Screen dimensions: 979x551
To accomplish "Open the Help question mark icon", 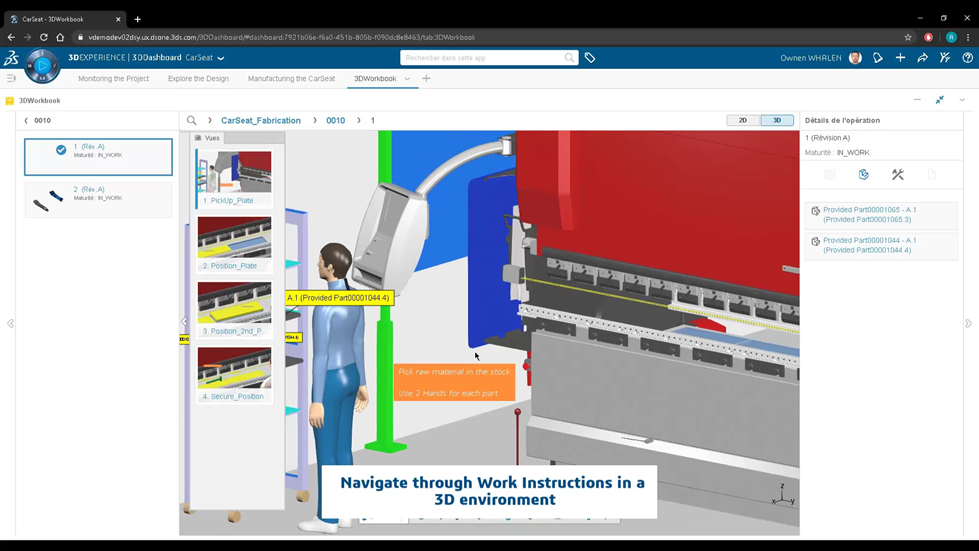I will pyautogui.click(x=967, y=57).
